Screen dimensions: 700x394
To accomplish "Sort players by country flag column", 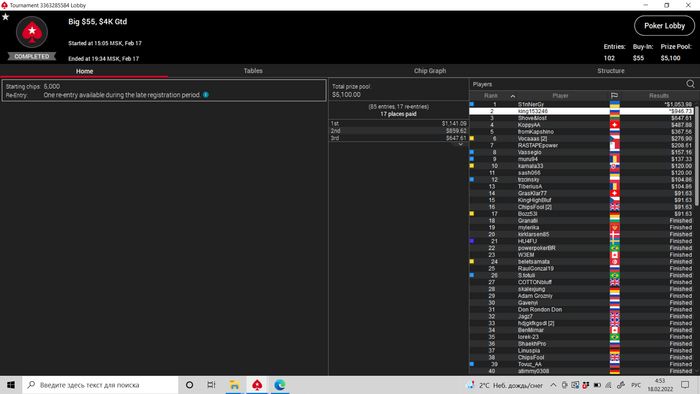I will click(614, 95).
